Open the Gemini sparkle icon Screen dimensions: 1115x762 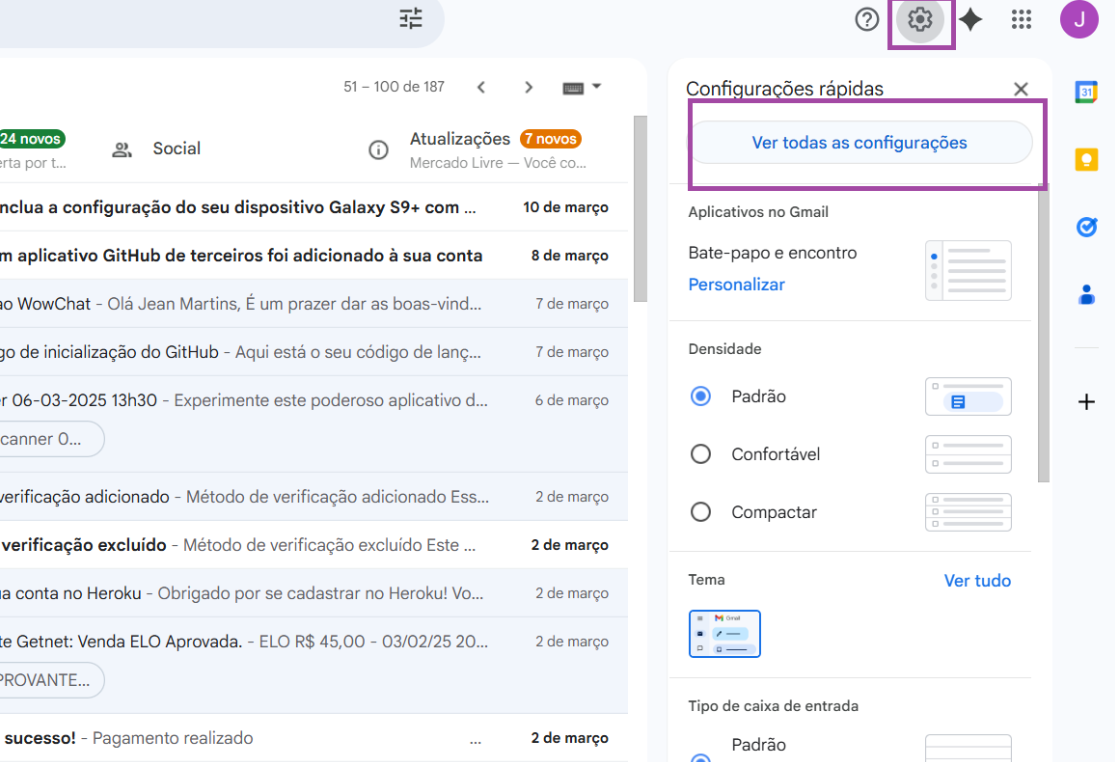click(970, 19)
